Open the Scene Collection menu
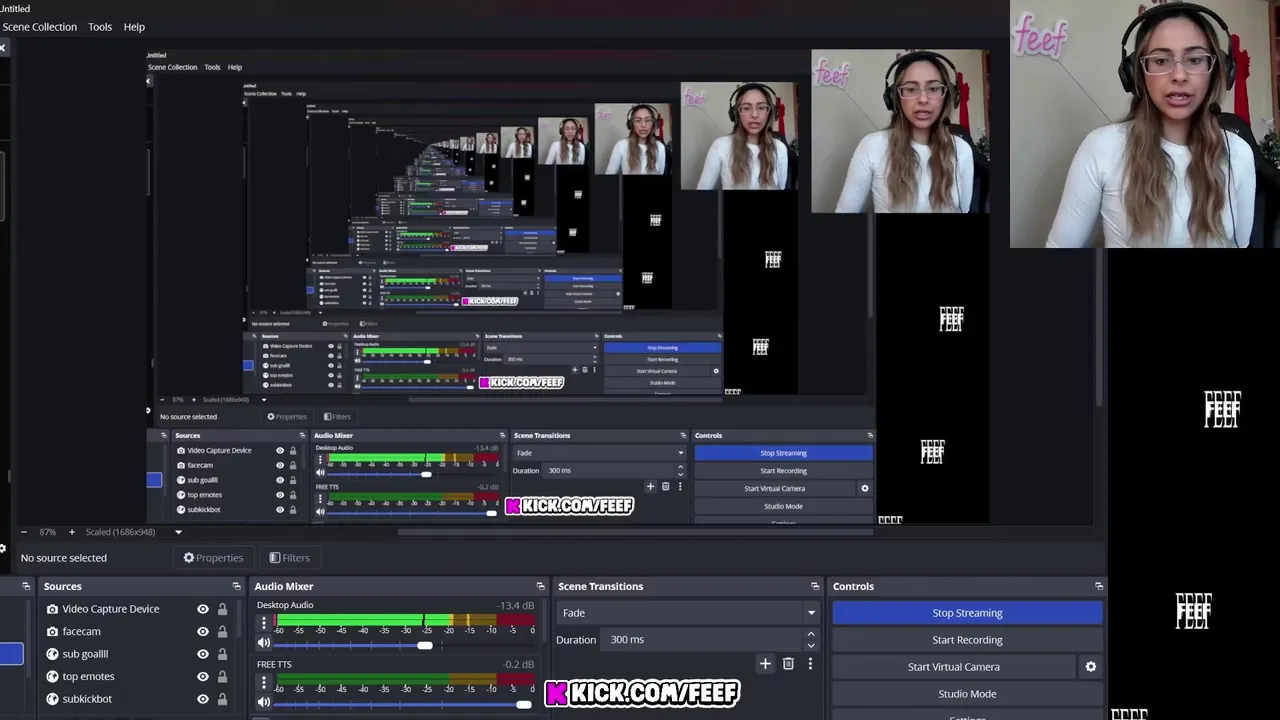The height and width of the screenshot is (720, 1280). (x=39, y=27)
